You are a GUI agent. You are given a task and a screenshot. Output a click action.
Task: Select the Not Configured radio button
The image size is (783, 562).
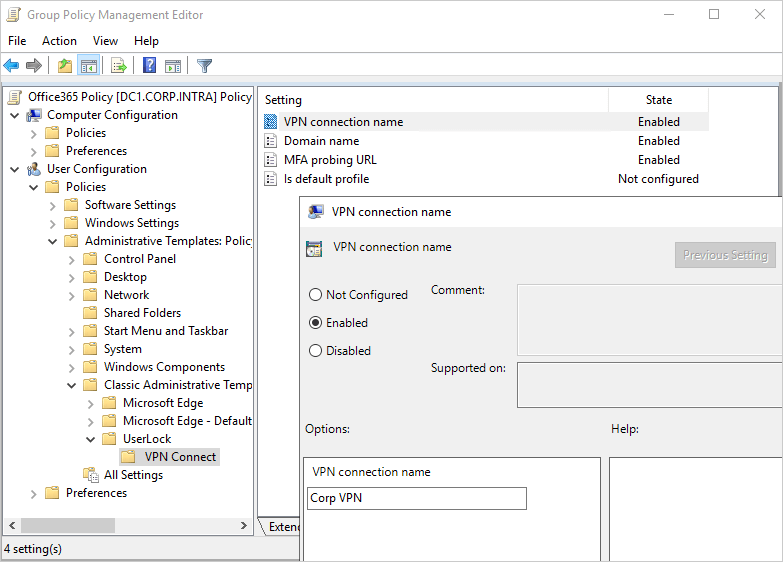(x=316, y=295)
